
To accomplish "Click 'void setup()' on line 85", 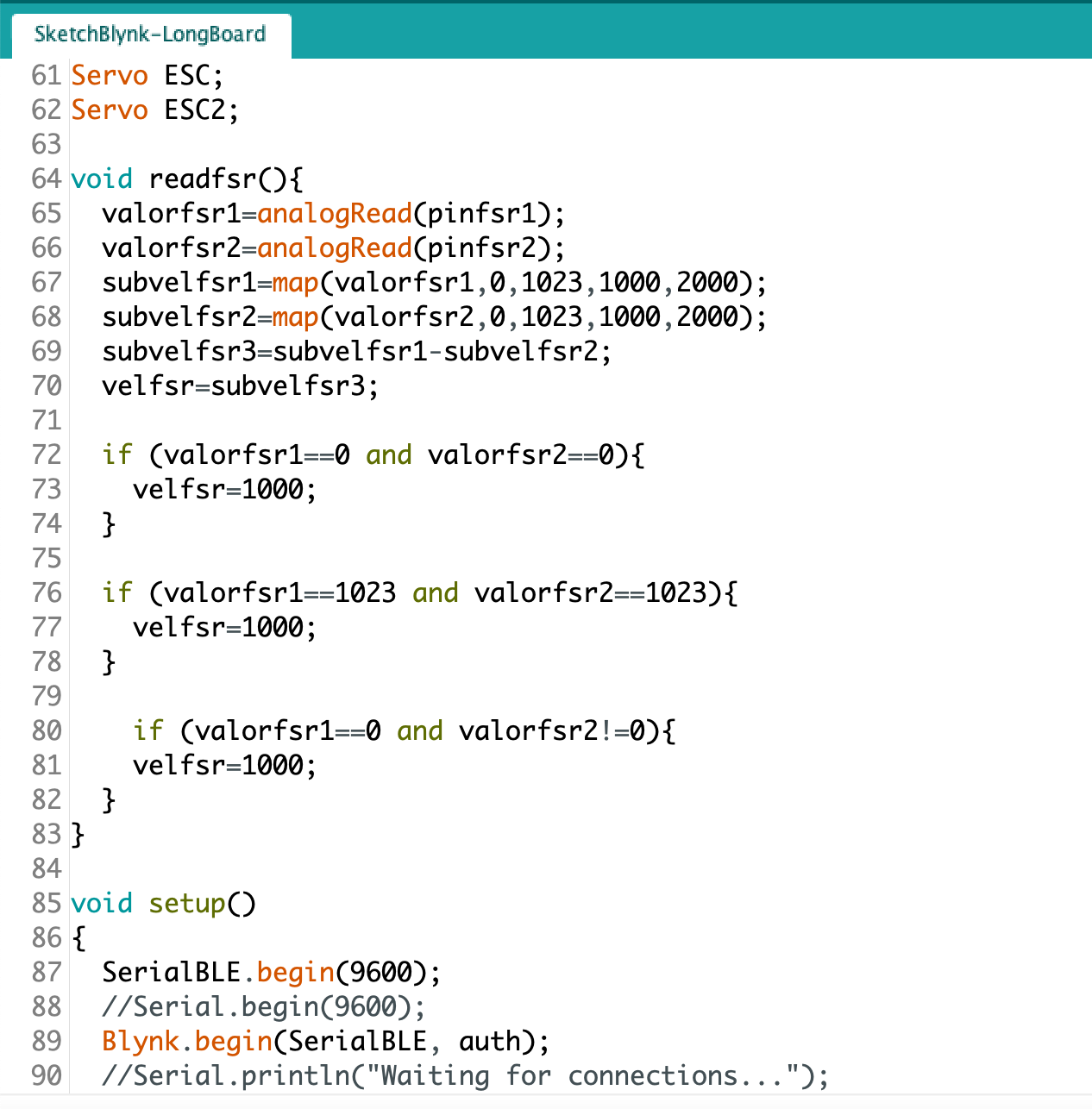I will click(163, 904).
